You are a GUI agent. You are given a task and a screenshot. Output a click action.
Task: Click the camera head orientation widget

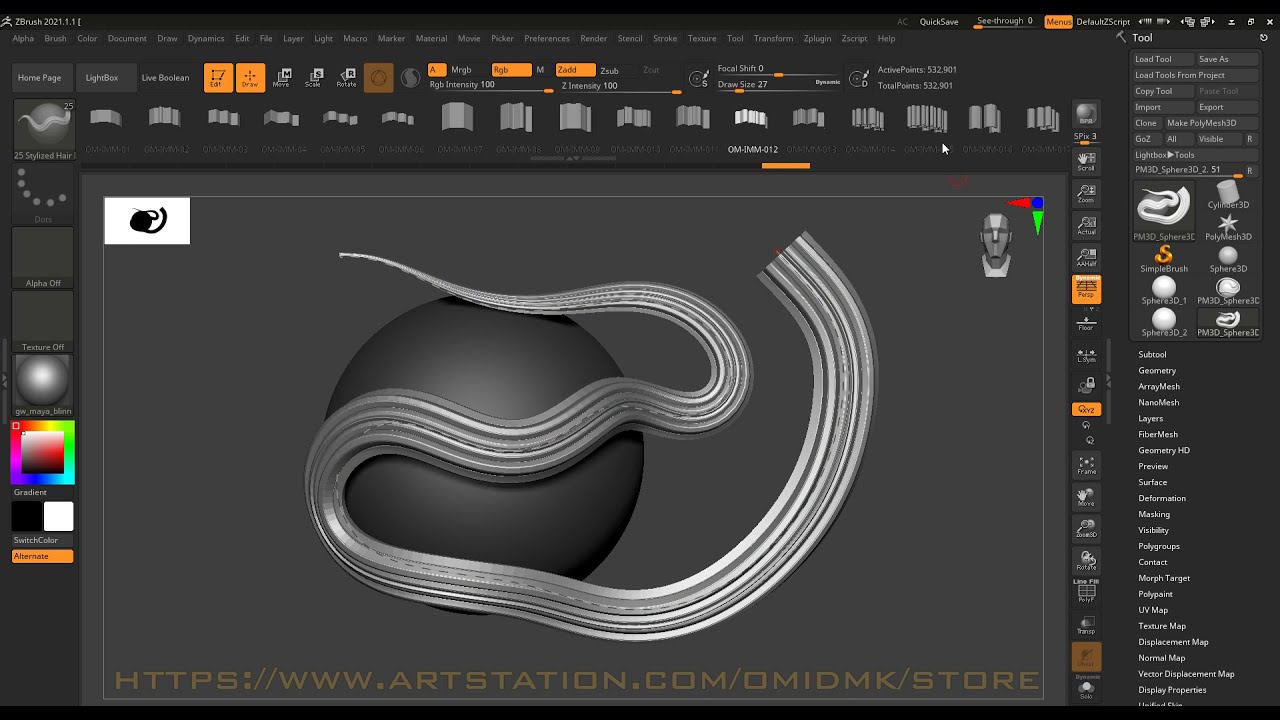coord(995,245)
